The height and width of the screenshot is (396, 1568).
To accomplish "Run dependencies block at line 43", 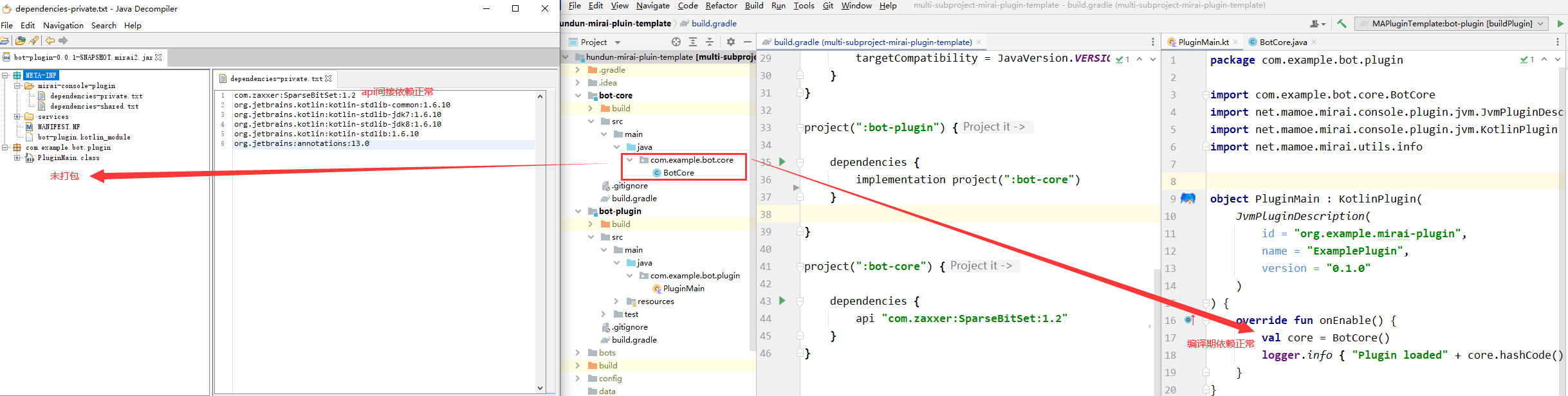I will click(x=782, y=301).
